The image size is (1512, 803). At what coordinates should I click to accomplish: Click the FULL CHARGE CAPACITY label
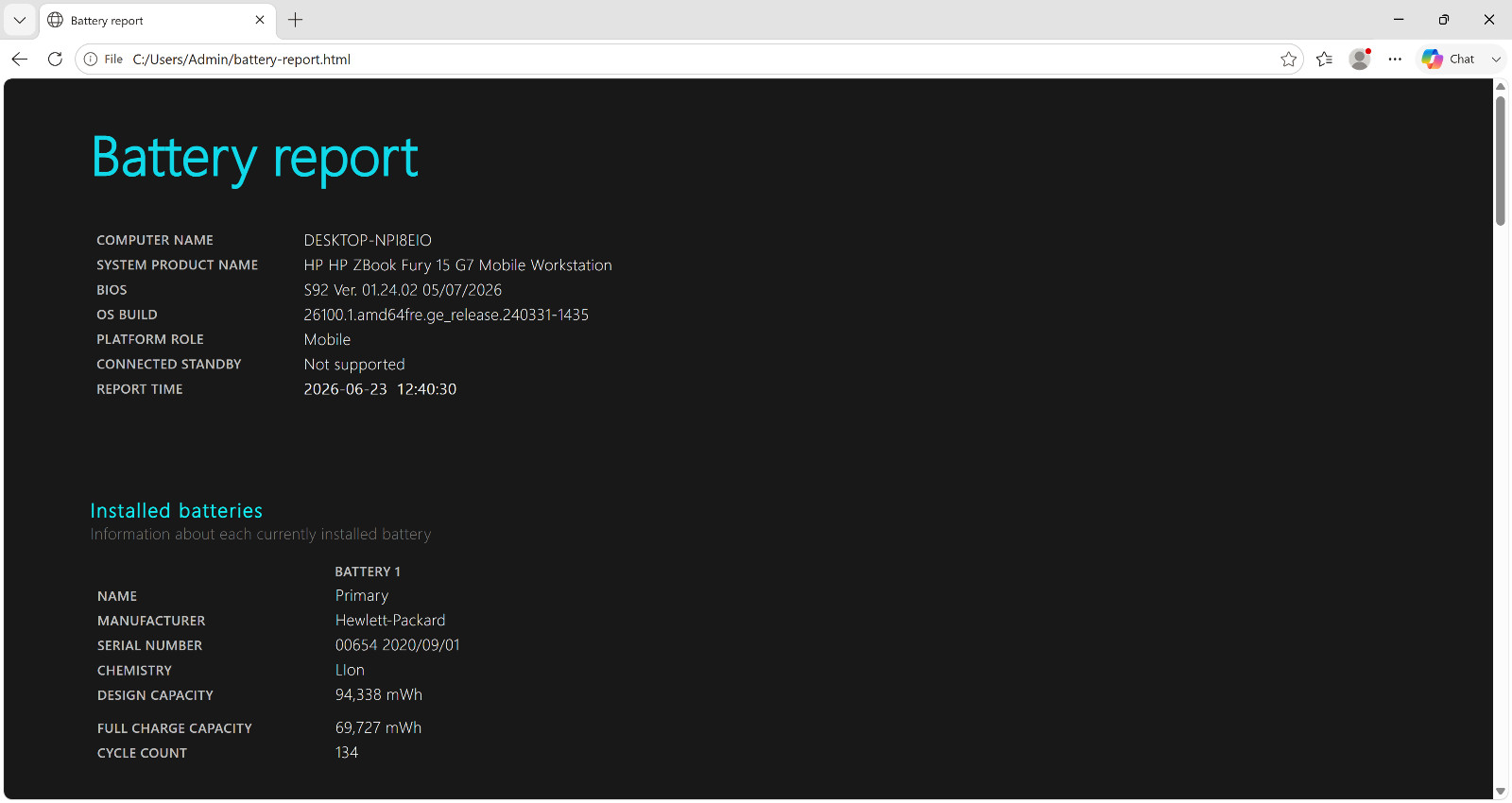pyautogui.click(x=175, y=728)
